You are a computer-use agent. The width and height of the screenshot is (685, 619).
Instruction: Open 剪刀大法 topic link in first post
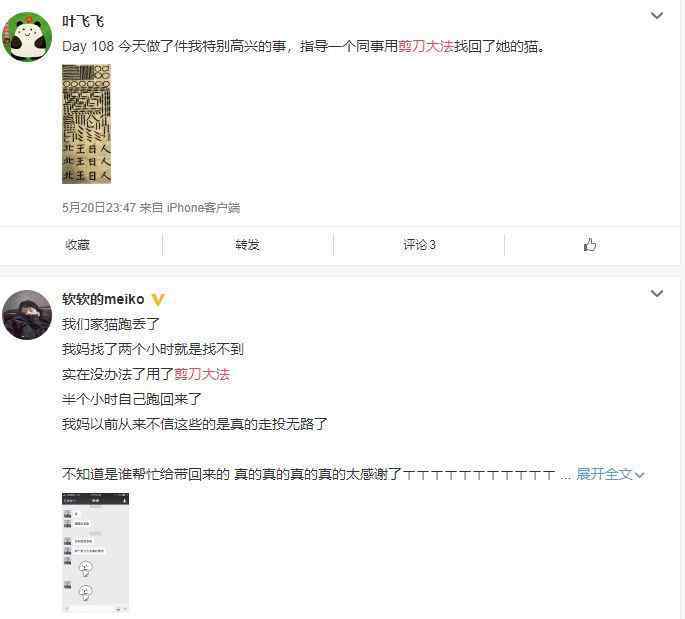[426, 46]
